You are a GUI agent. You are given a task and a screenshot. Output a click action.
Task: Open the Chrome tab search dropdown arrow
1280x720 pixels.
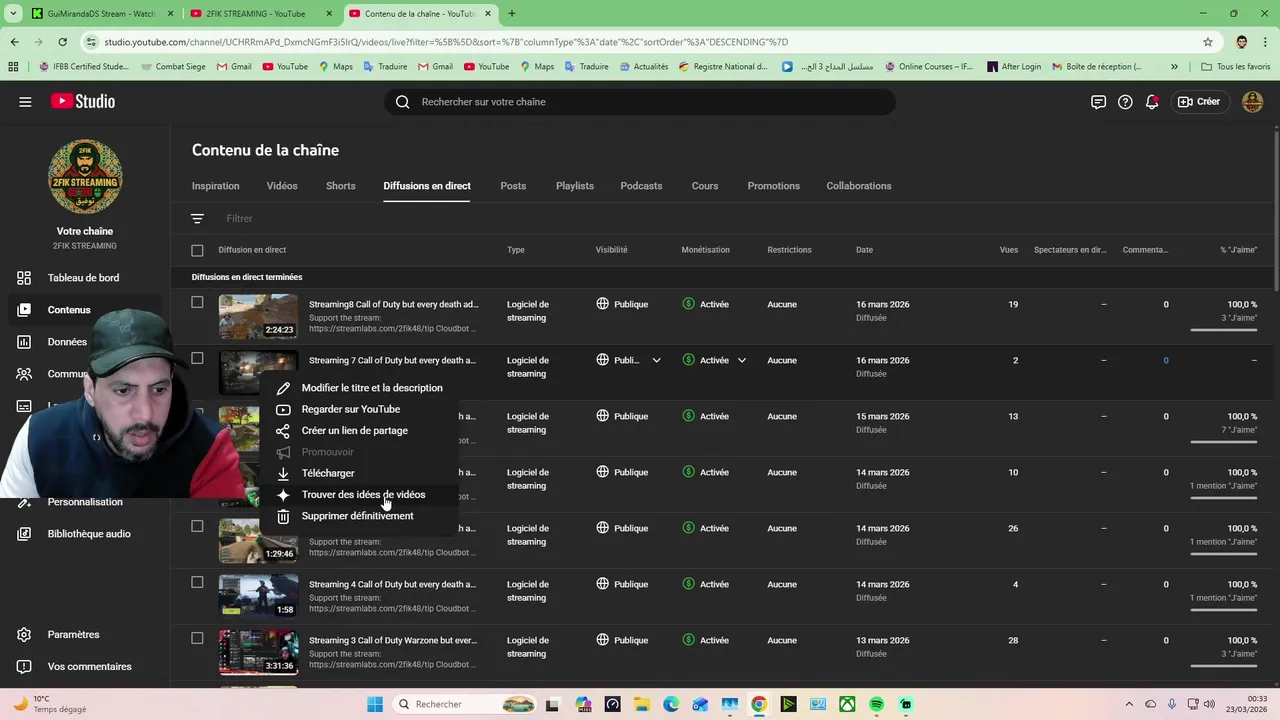click(x=13, y=14)
